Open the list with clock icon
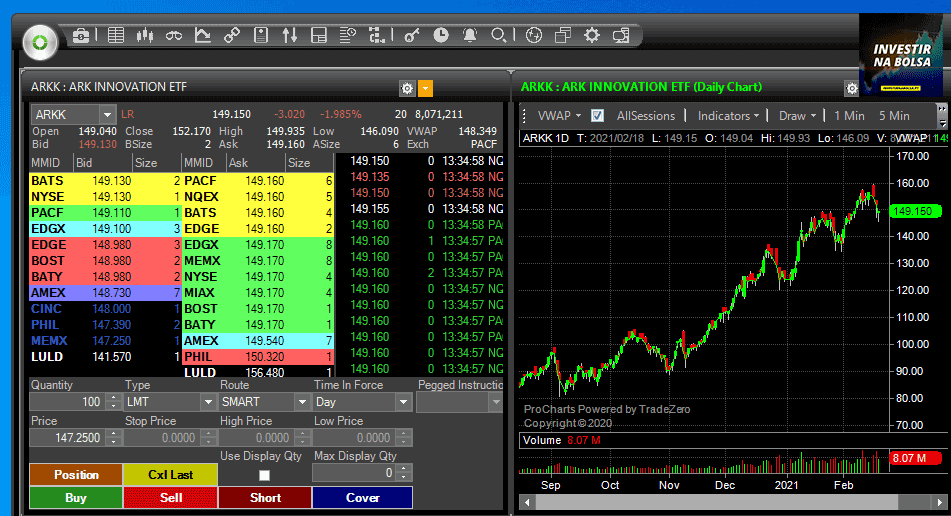 point(348,35)
